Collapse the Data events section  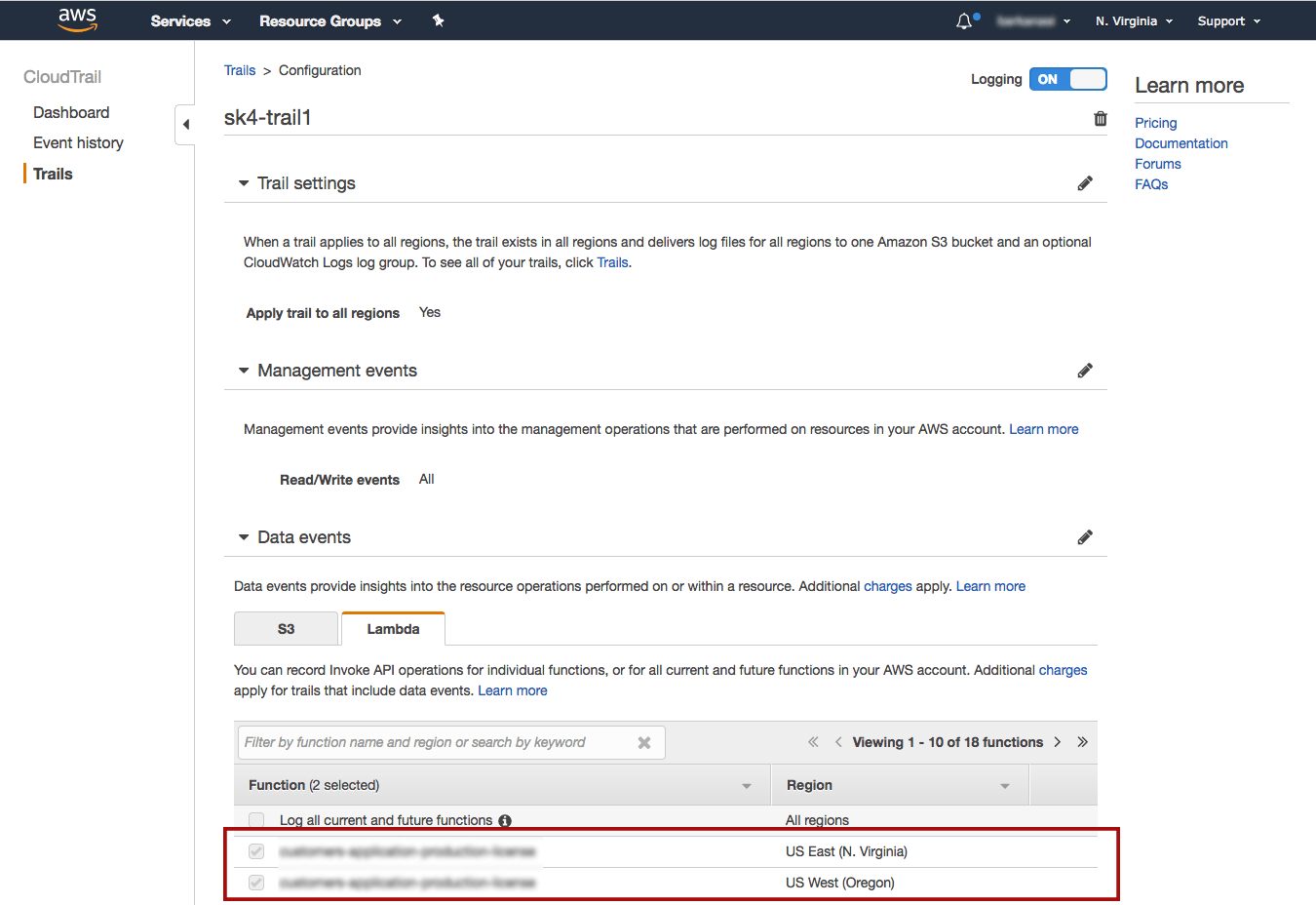point(244,537)
